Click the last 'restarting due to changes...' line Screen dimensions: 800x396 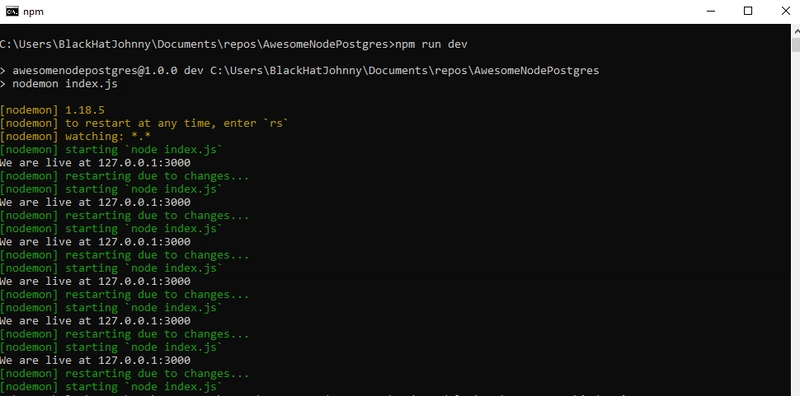point(124,374)
